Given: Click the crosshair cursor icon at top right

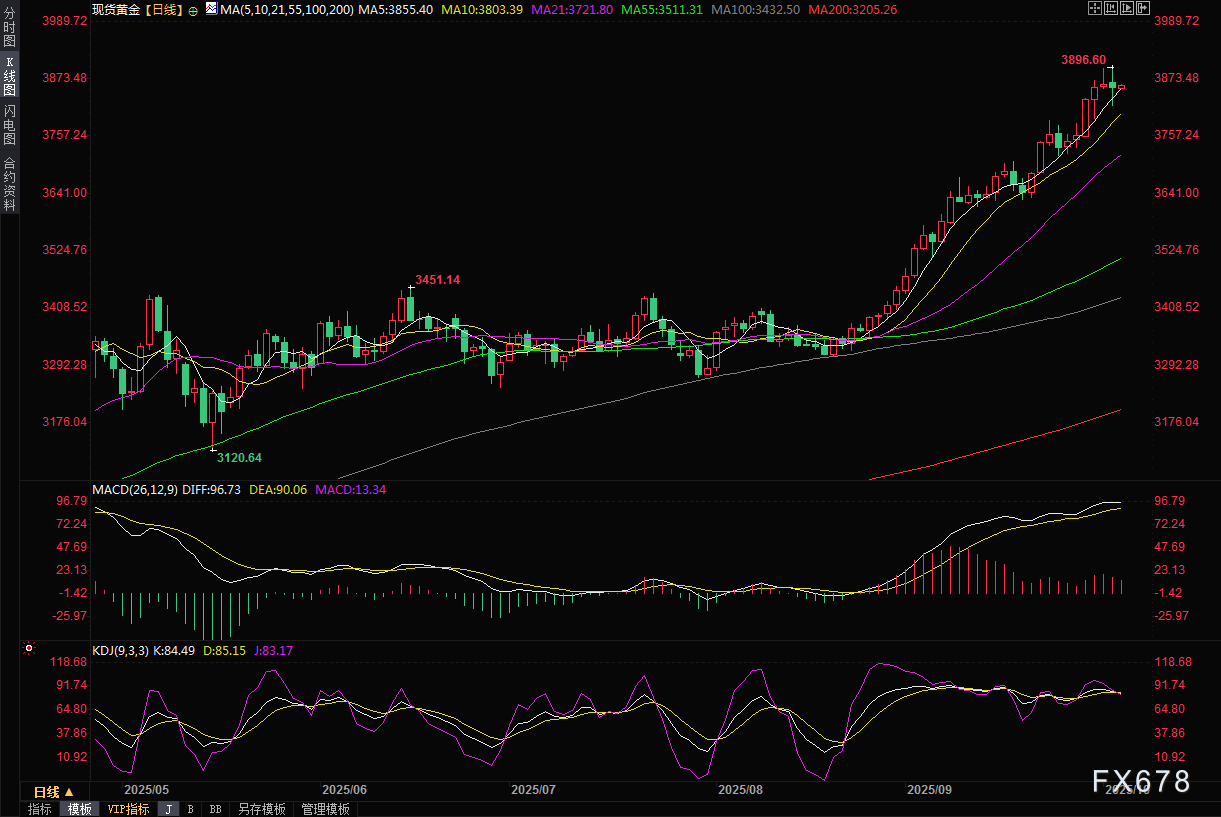Looking at the screenshot, I should pos(1095,9).
